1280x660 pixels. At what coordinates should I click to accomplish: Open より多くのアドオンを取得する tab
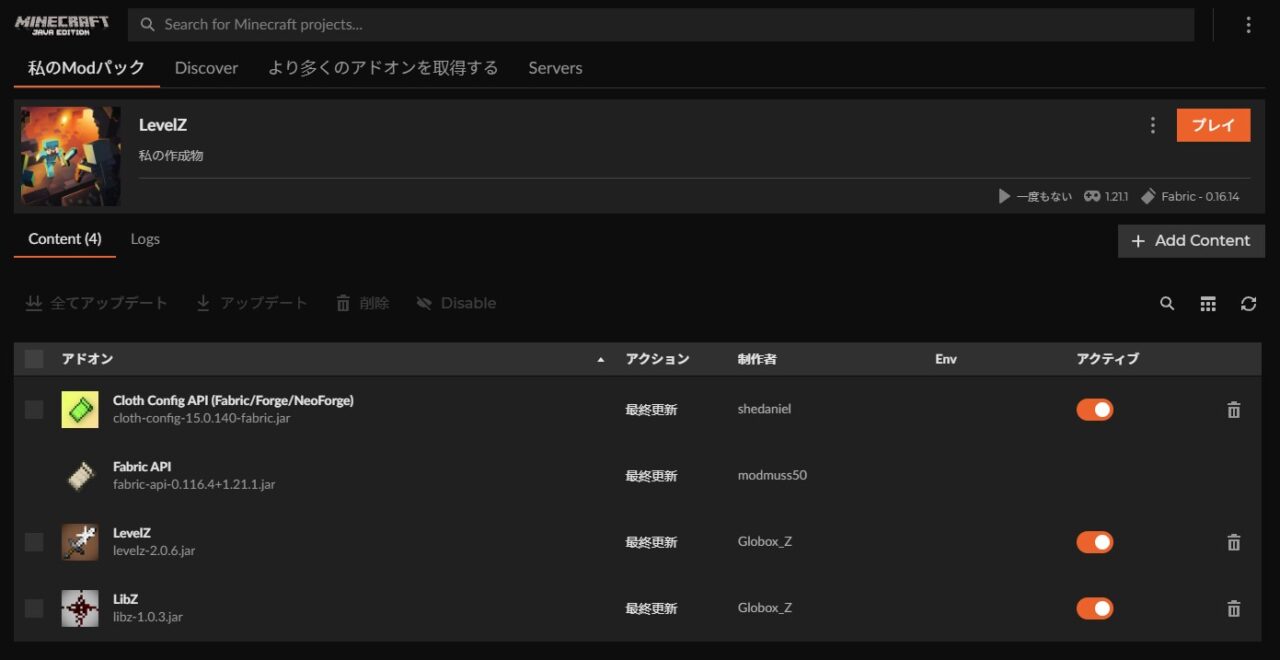(x=383, y=68)
